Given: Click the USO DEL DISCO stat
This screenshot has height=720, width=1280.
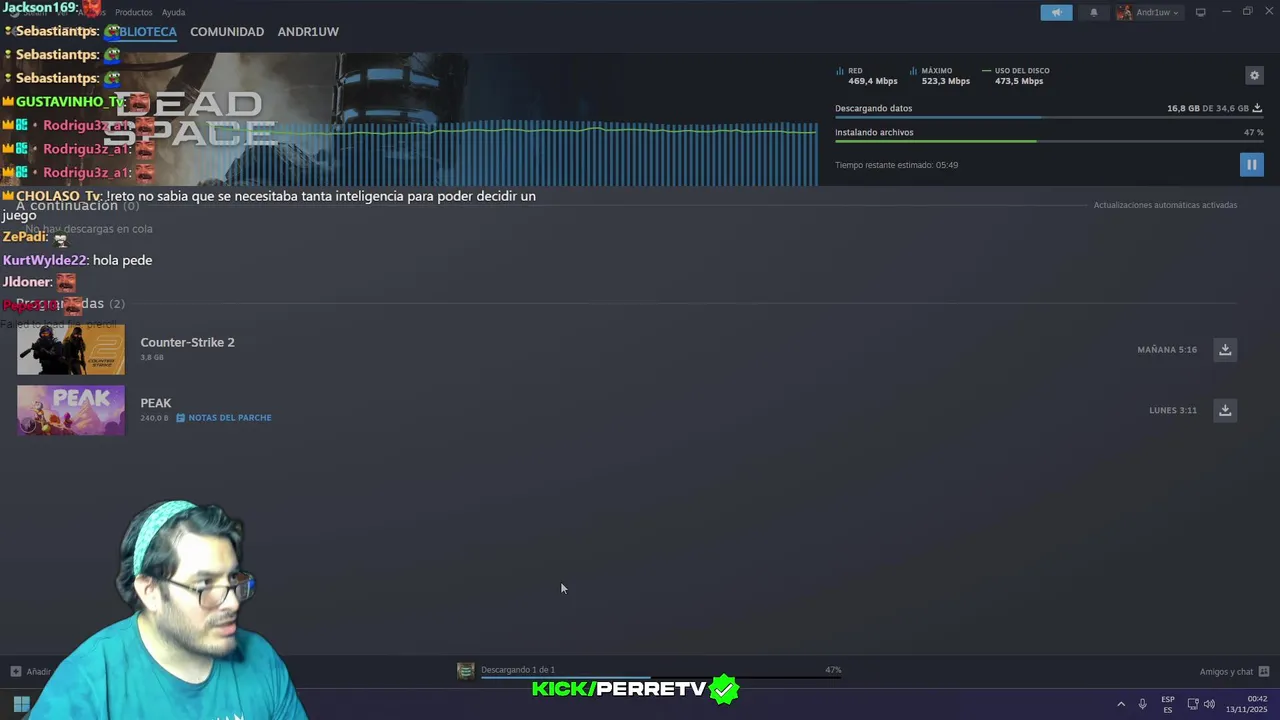Looking at the screenshot, I should pos(1016,76).
